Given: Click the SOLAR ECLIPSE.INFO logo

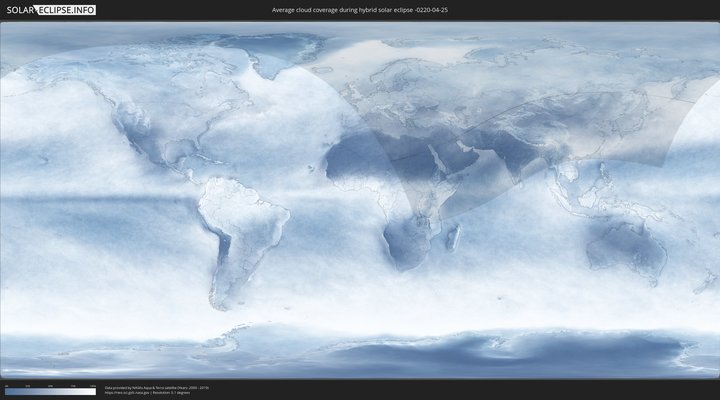Looking at the screenshot, I should coord(50,10).
